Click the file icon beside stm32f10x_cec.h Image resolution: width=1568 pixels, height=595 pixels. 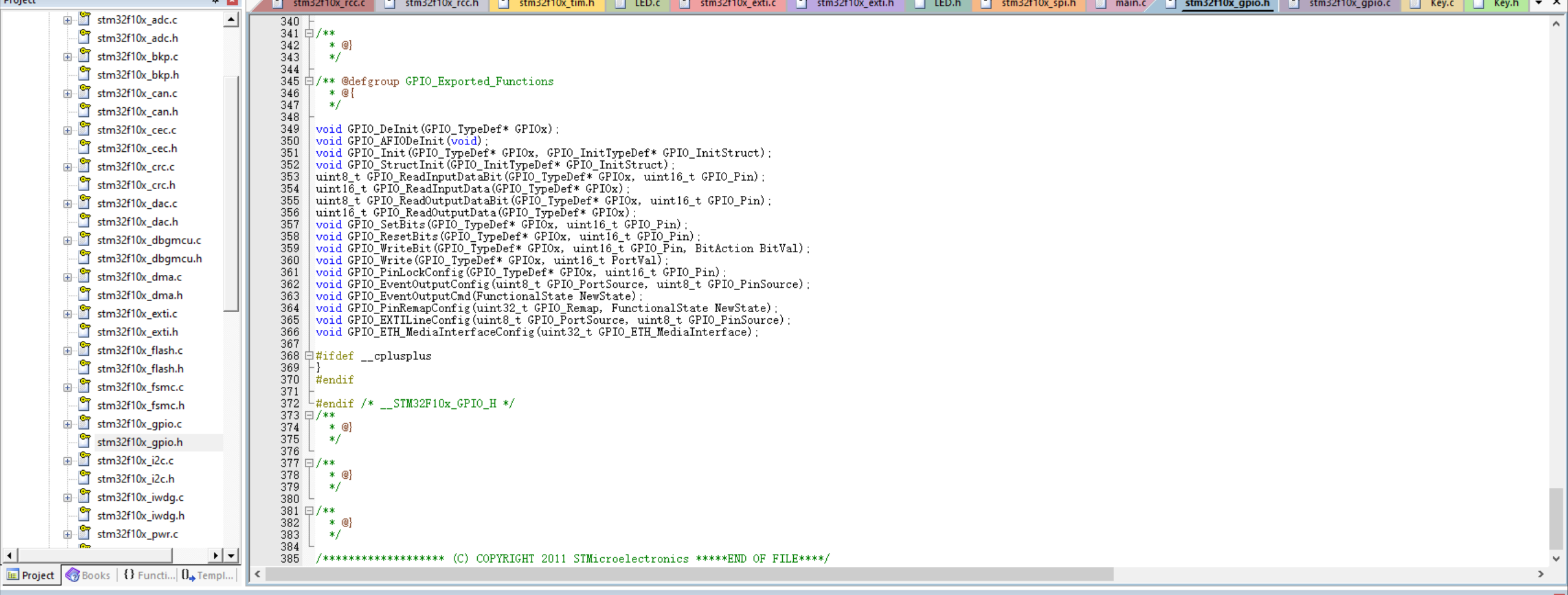85,148
